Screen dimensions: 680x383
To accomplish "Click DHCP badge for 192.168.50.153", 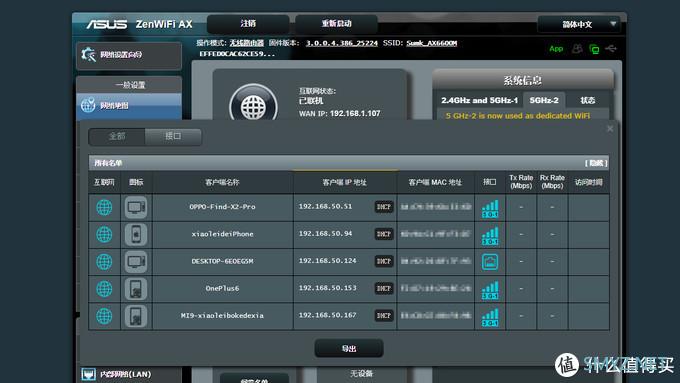I will 384,288.
